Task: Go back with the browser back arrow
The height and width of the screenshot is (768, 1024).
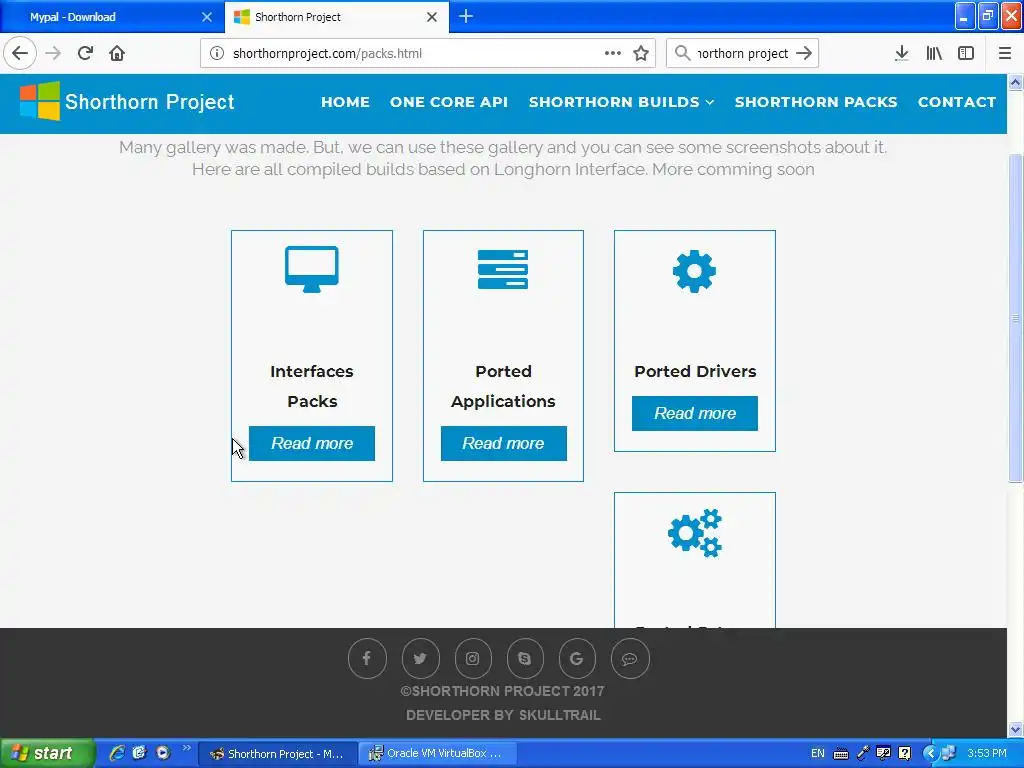Action: 20,53
